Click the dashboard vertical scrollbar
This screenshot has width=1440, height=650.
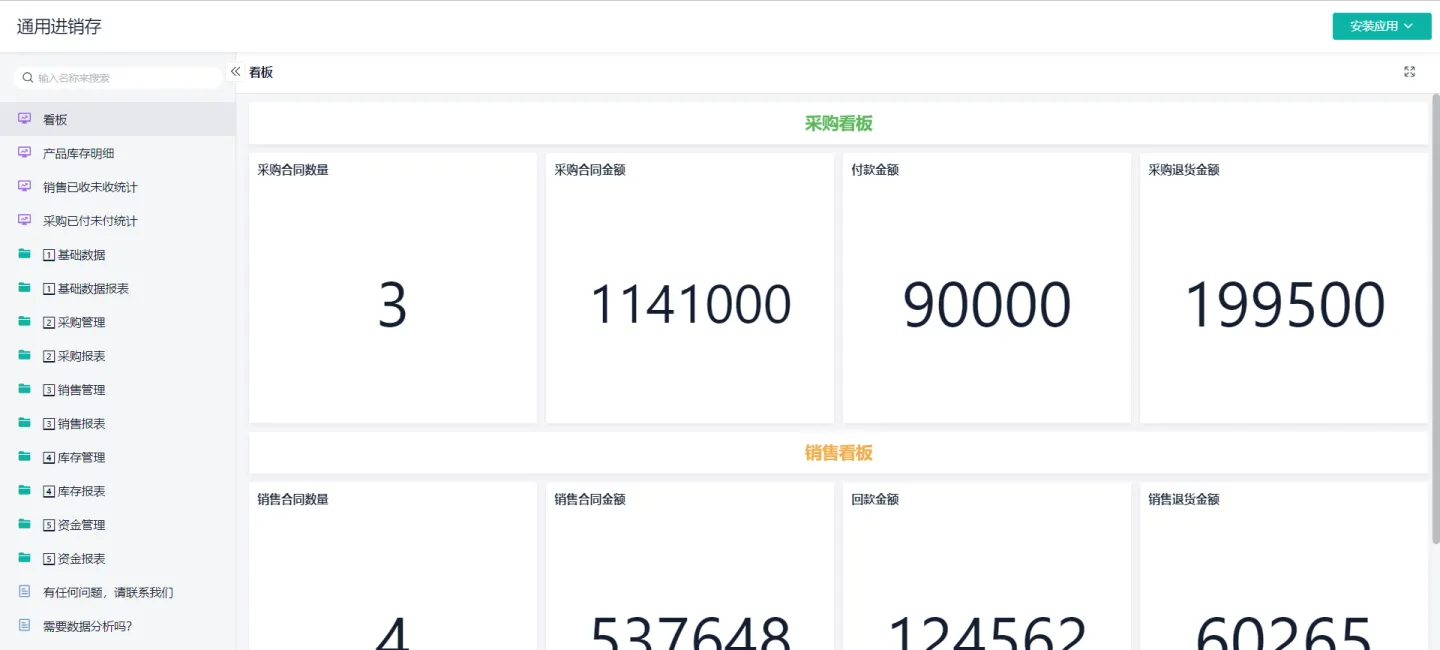[1436, 318]
